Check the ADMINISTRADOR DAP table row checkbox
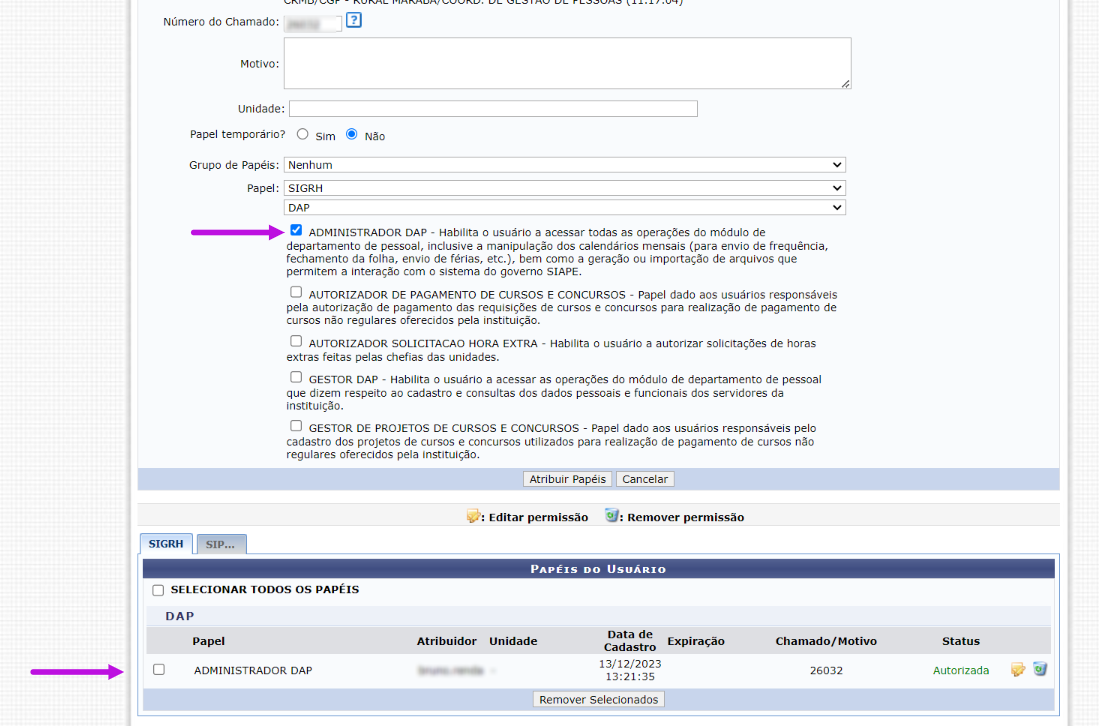Image resolution: width=1099 pixels, height=726 pixels. tap(159, 669)
